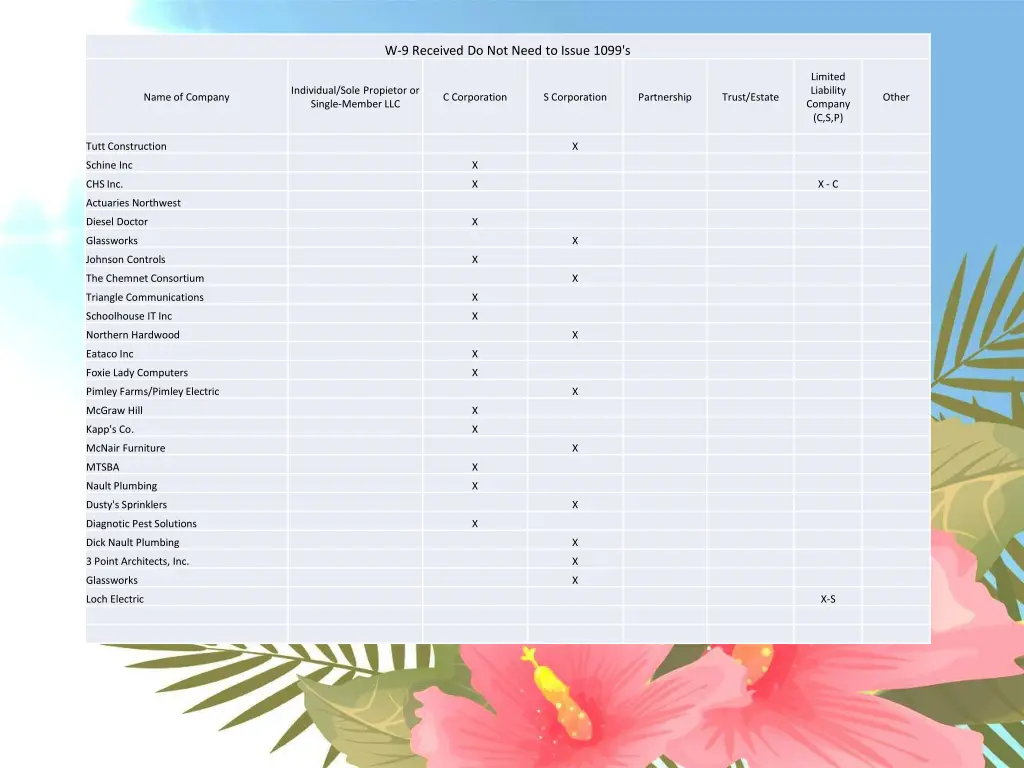Select the "CHS Inc." company name

click(x=104, y=184)
